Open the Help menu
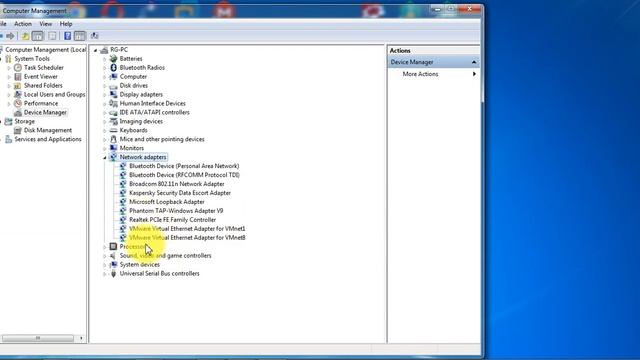This screenshot has width=640, height=360. tap(66, 24)
